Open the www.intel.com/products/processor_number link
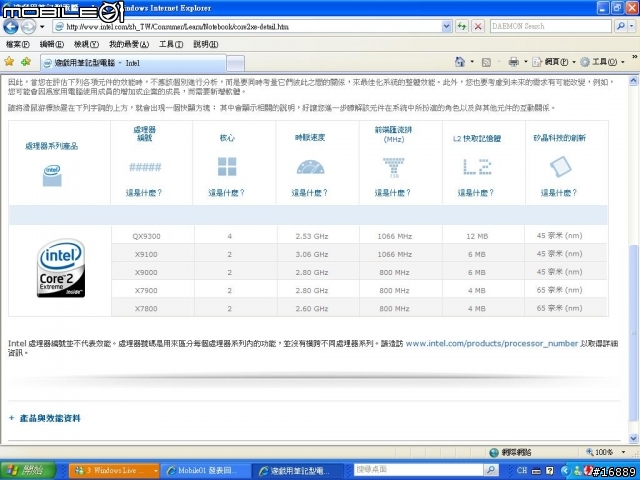 tap(492, 344)
